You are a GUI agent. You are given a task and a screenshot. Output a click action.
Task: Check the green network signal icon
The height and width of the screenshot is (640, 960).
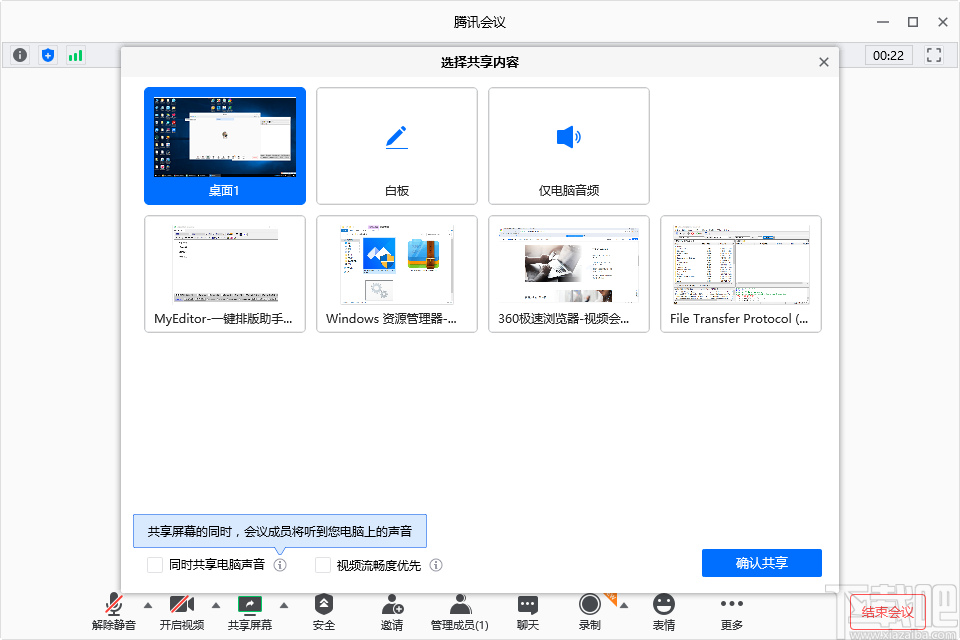point(75,55)
